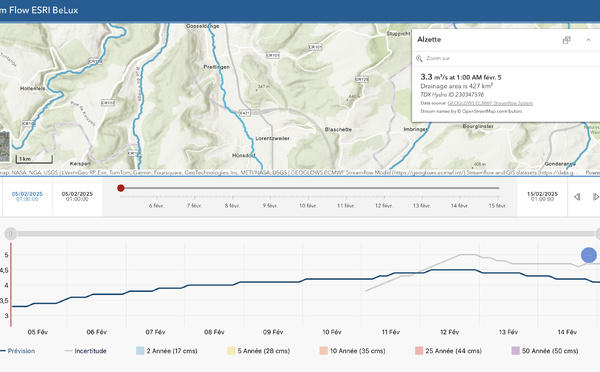Toggle the Prévision legend series
This screenshot has height=372, width=600.
tap(18, 351)
